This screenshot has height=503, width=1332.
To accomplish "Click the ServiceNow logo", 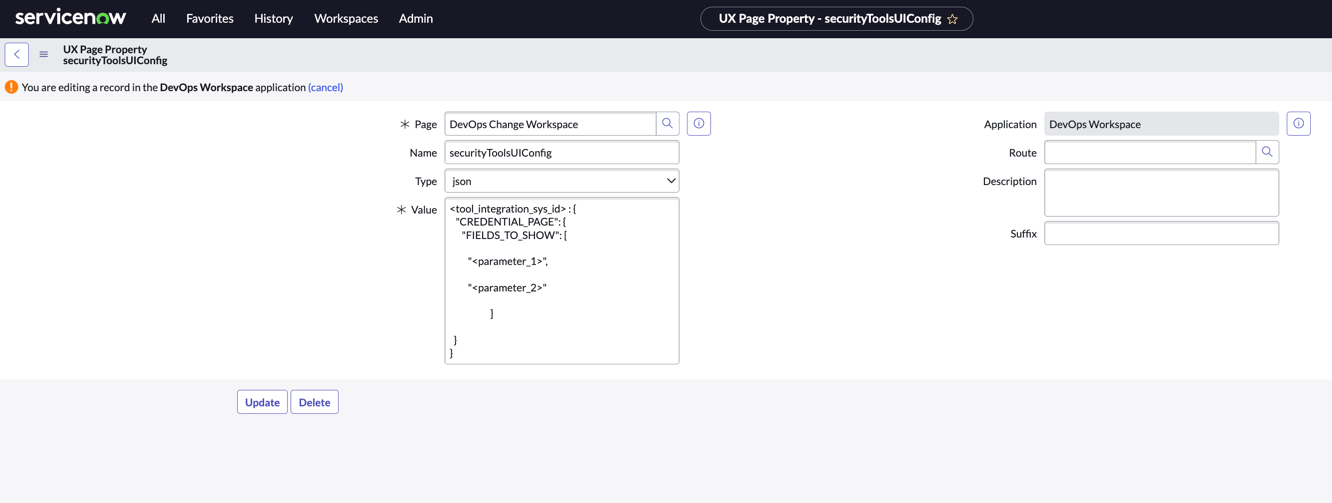I will pos(71,18).
